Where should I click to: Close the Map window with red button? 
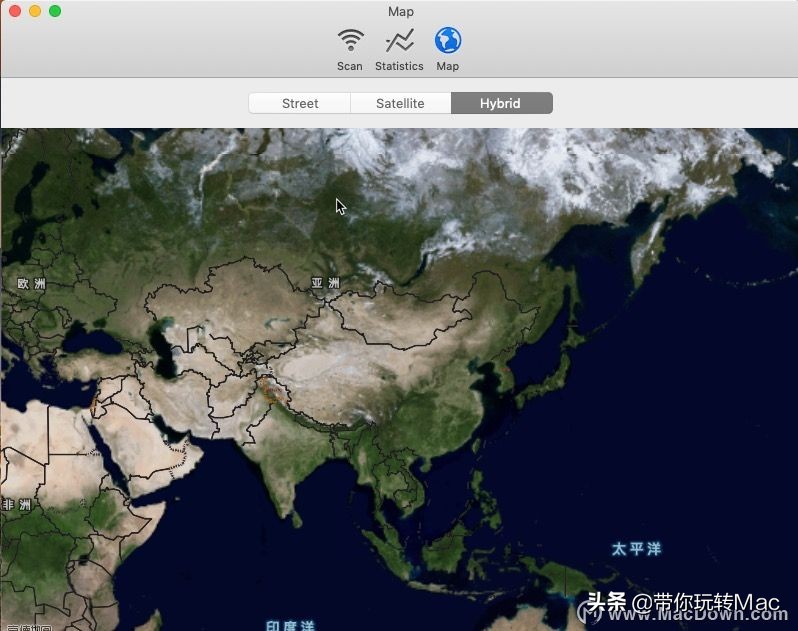click(x=15, y=11)
